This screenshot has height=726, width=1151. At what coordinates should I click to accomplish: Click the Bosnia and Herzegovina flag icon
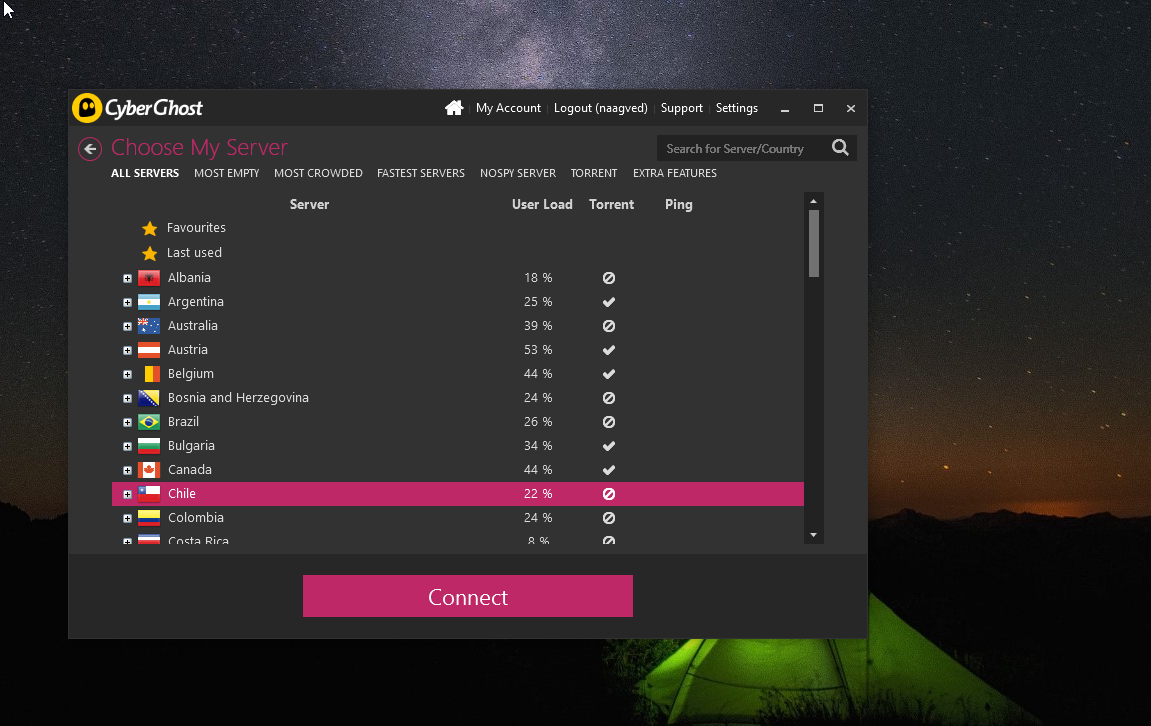[x=149, y=398]
